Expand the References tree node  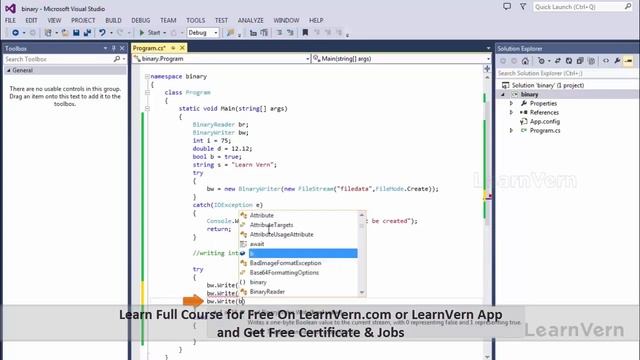pos(511,112)
